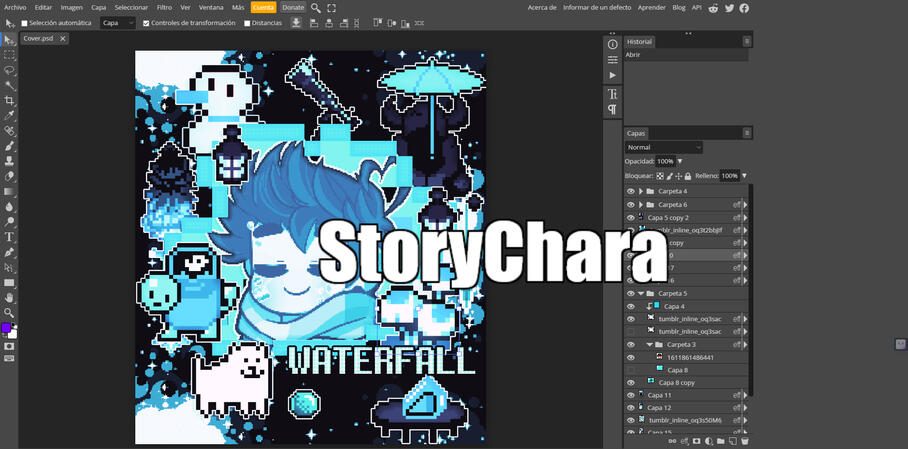
Task: Click the Cuenta button
Action: click(x=263, y=7)
